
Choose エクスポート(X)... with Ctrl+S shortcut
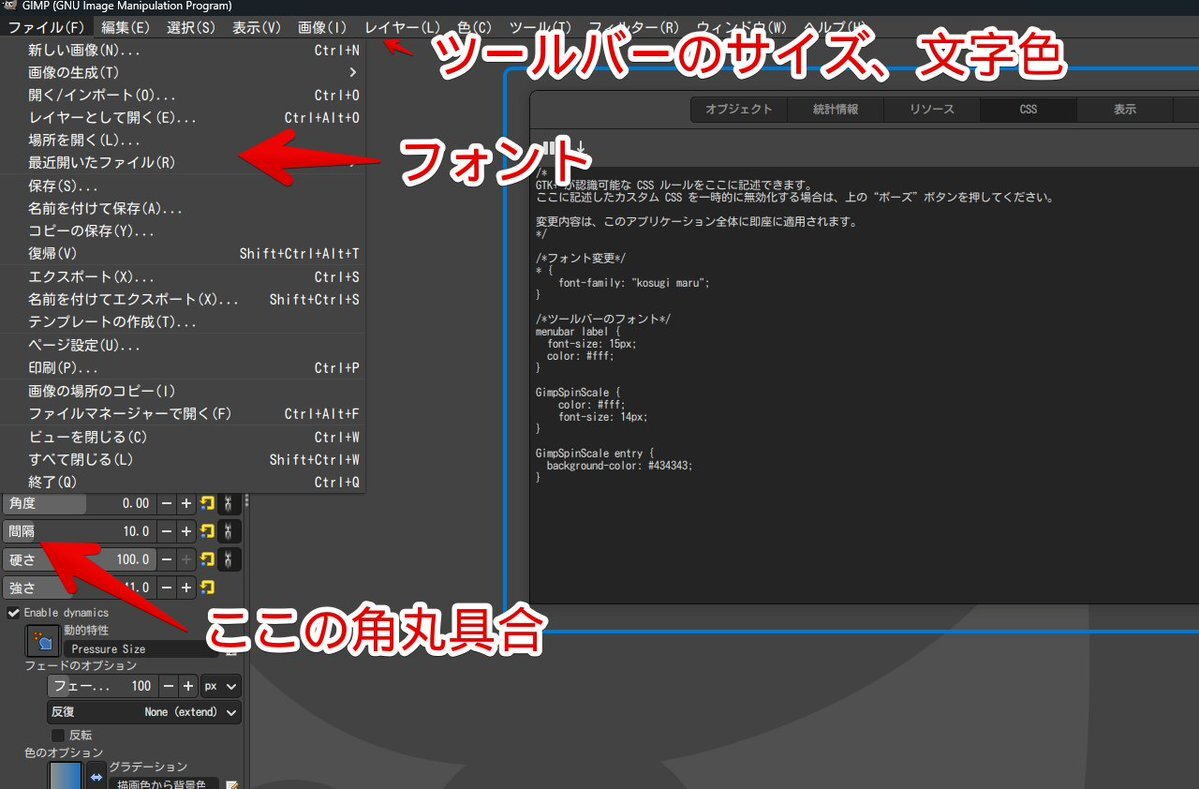click(x=184, y=277)
